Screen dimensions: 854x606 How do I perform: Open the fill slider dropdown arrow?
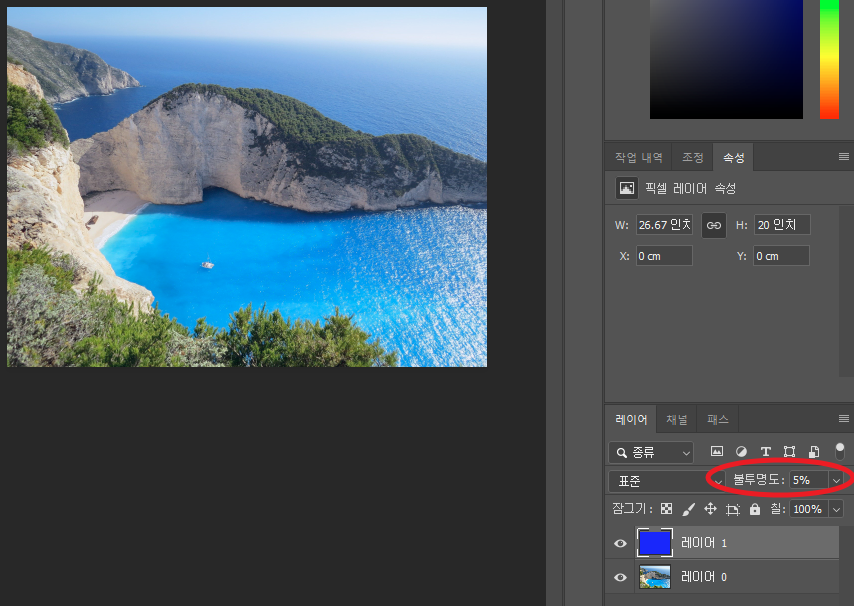click(x=836, y=509)
